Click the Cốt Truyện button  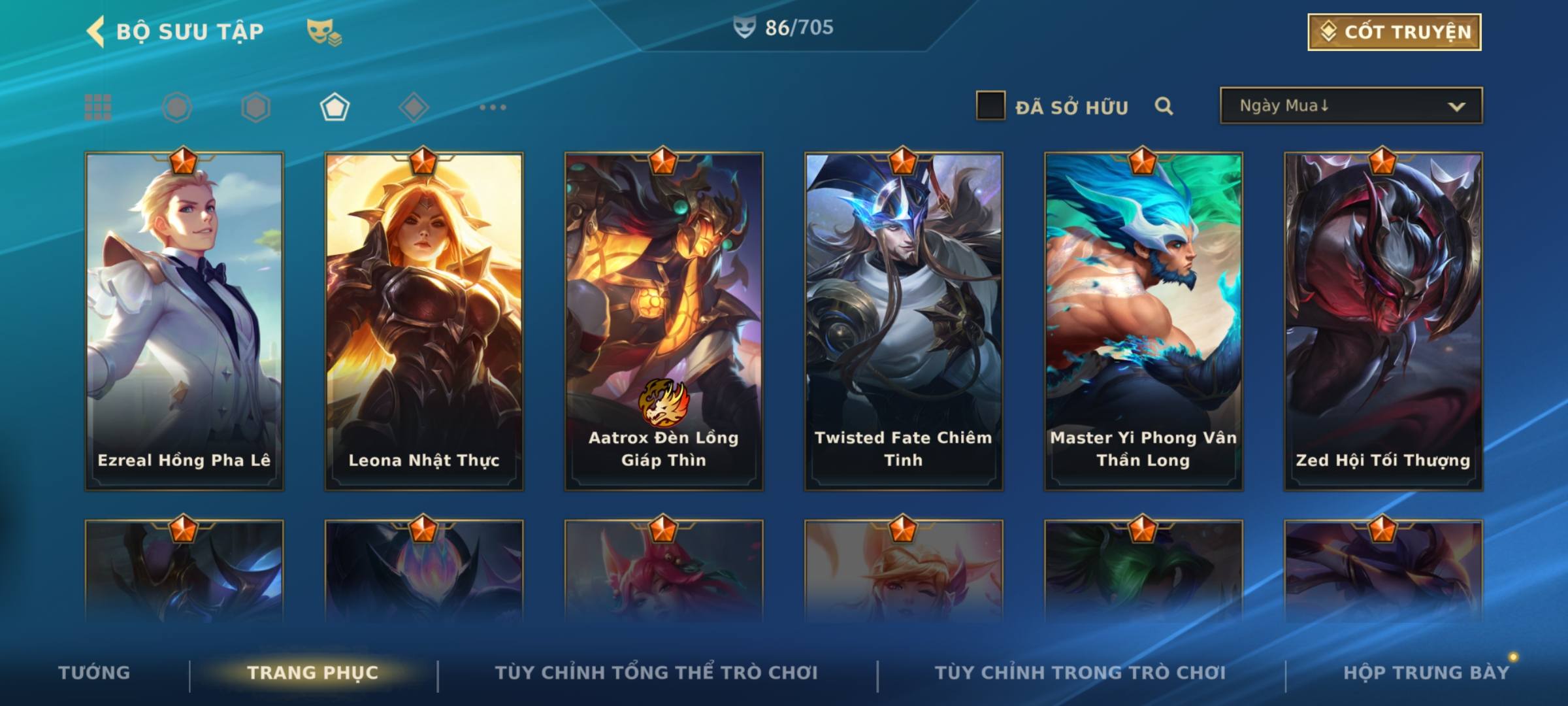pos(1394,32)
